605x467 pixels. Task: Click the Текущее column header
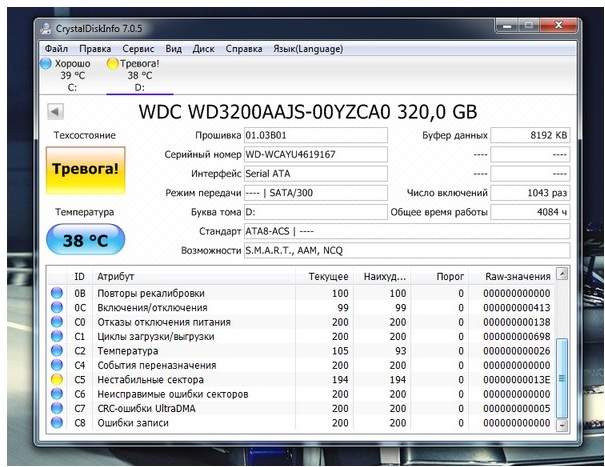coord(324,276)
